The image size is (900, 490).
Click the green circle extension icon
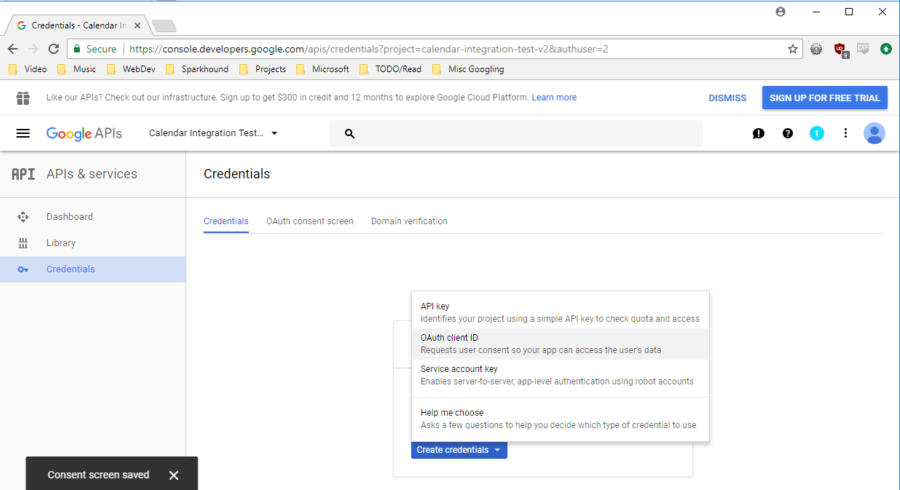click(x=886, y=49)
